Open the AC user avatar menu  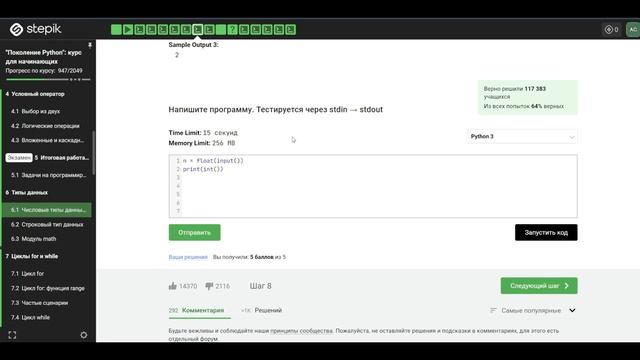[x=633, y=29]
